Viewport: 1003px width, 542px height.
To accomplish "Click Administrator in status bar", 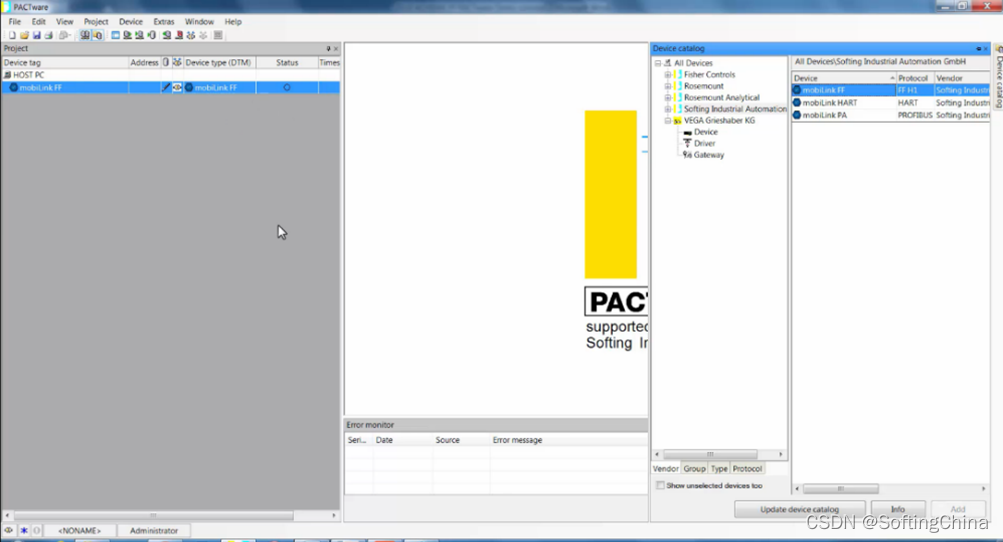I will click(154, 530).
